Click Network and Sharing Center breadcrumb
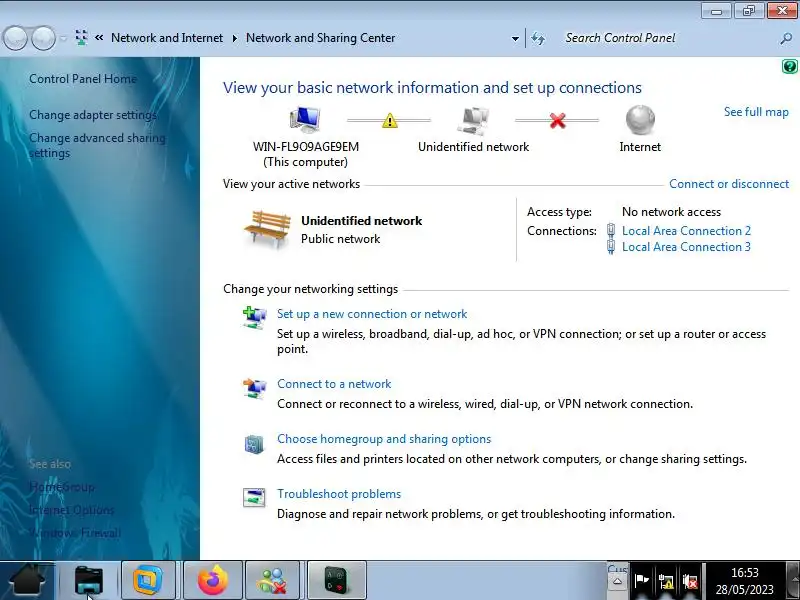The width and height of the screenshot is (800, 600). (320, 38)
